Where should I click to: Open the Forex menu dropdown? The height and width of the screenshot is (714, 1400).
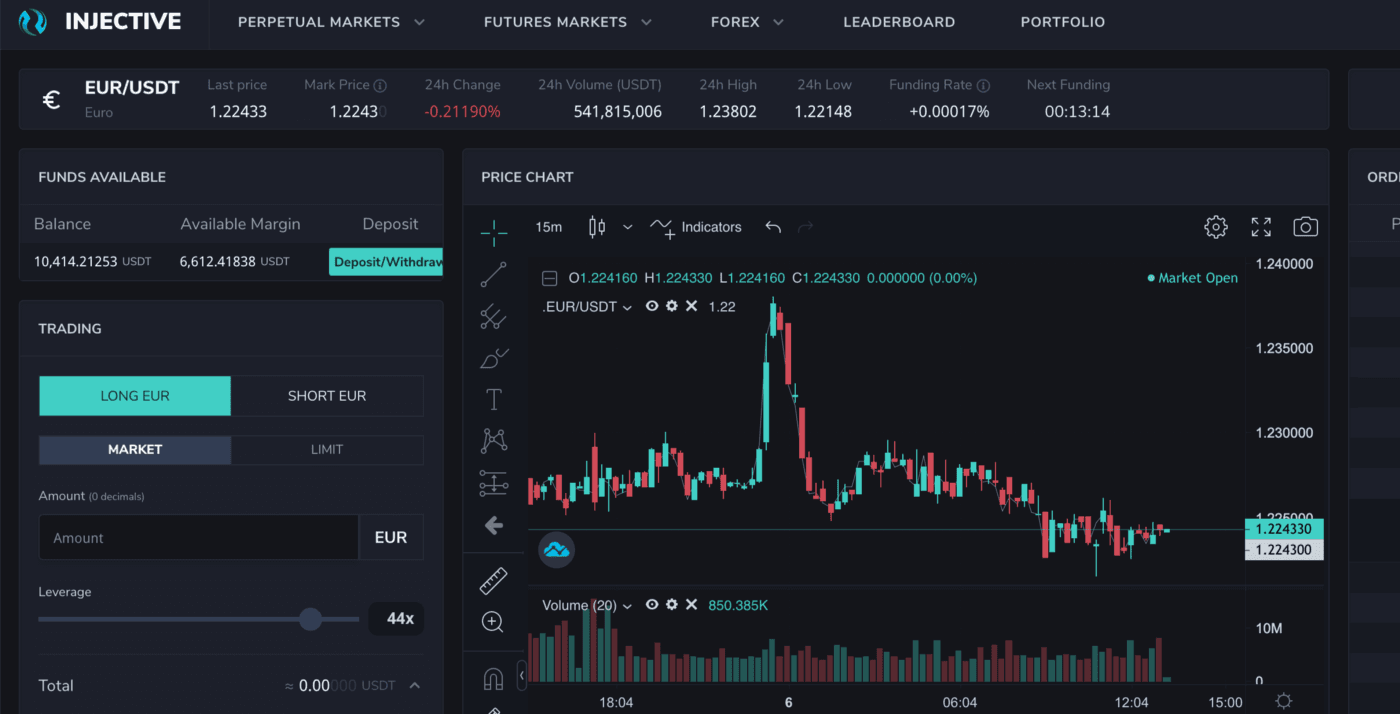(x=747, y=22)
